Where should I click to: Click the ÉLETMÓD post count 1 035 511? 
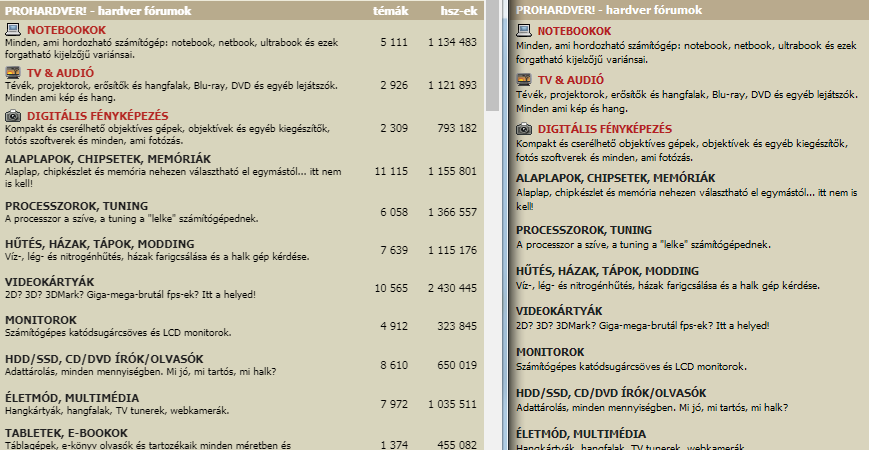pos(452,404)
